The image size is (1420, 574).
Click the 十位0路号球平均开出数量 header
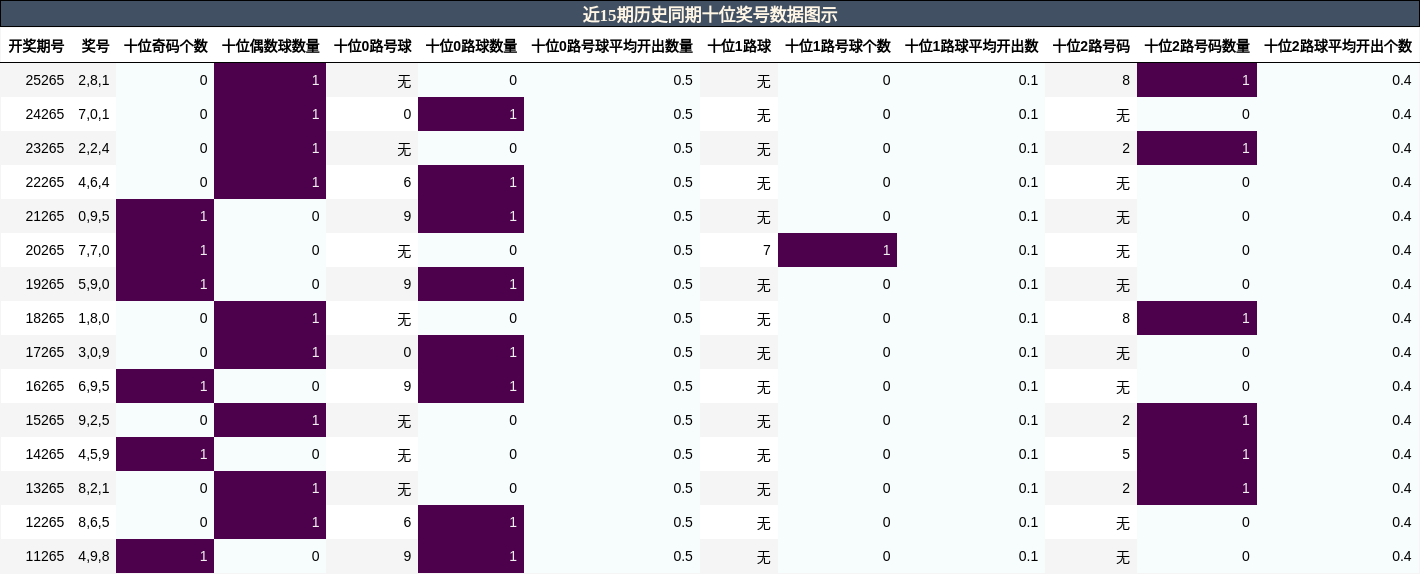click(x=612, y=46)
